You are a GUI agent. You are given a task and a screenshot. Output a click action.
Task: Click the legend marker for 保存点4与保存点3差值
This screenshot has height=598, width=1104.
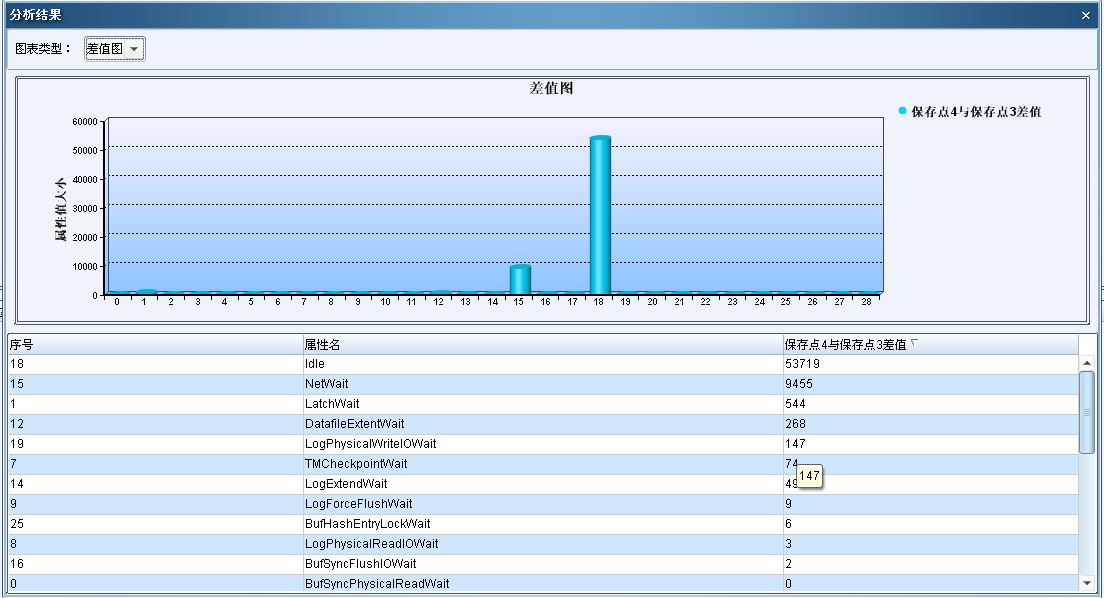click(902, 111)
